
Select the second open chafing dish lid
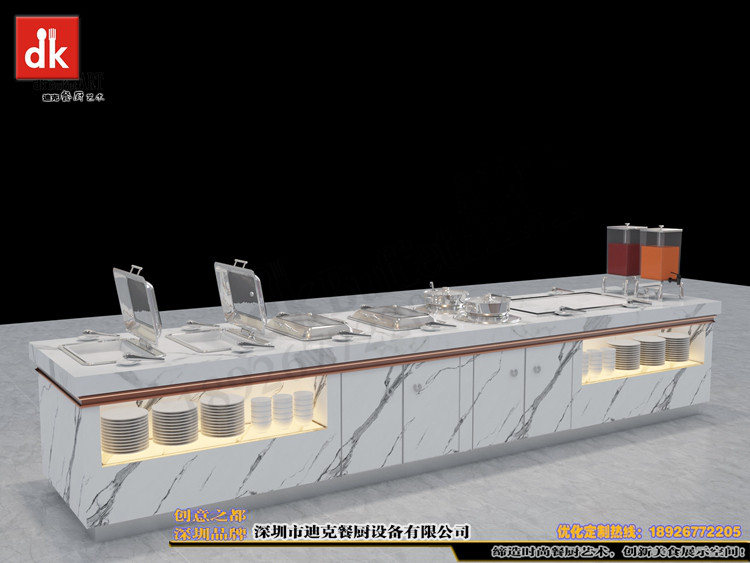(237, 294)
